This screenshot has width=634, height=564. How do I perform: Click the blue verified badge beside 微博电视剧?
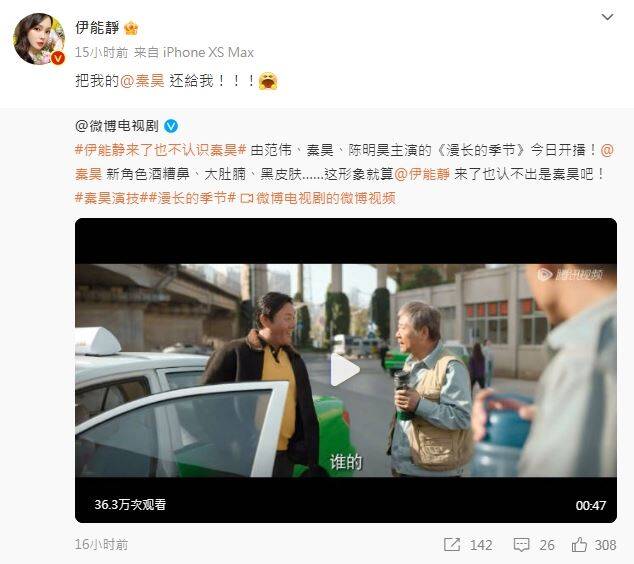point(171,127)
